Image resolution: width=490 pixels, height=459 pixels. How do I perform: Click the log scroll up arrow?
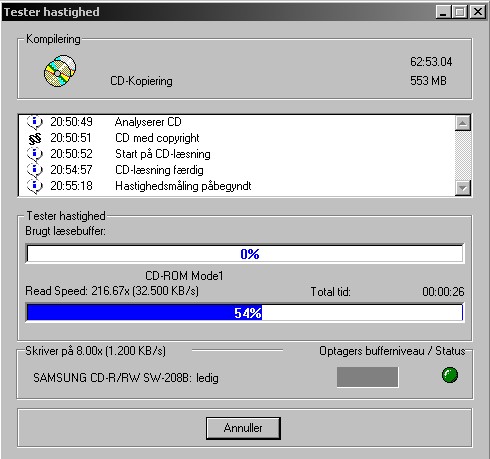463,123
